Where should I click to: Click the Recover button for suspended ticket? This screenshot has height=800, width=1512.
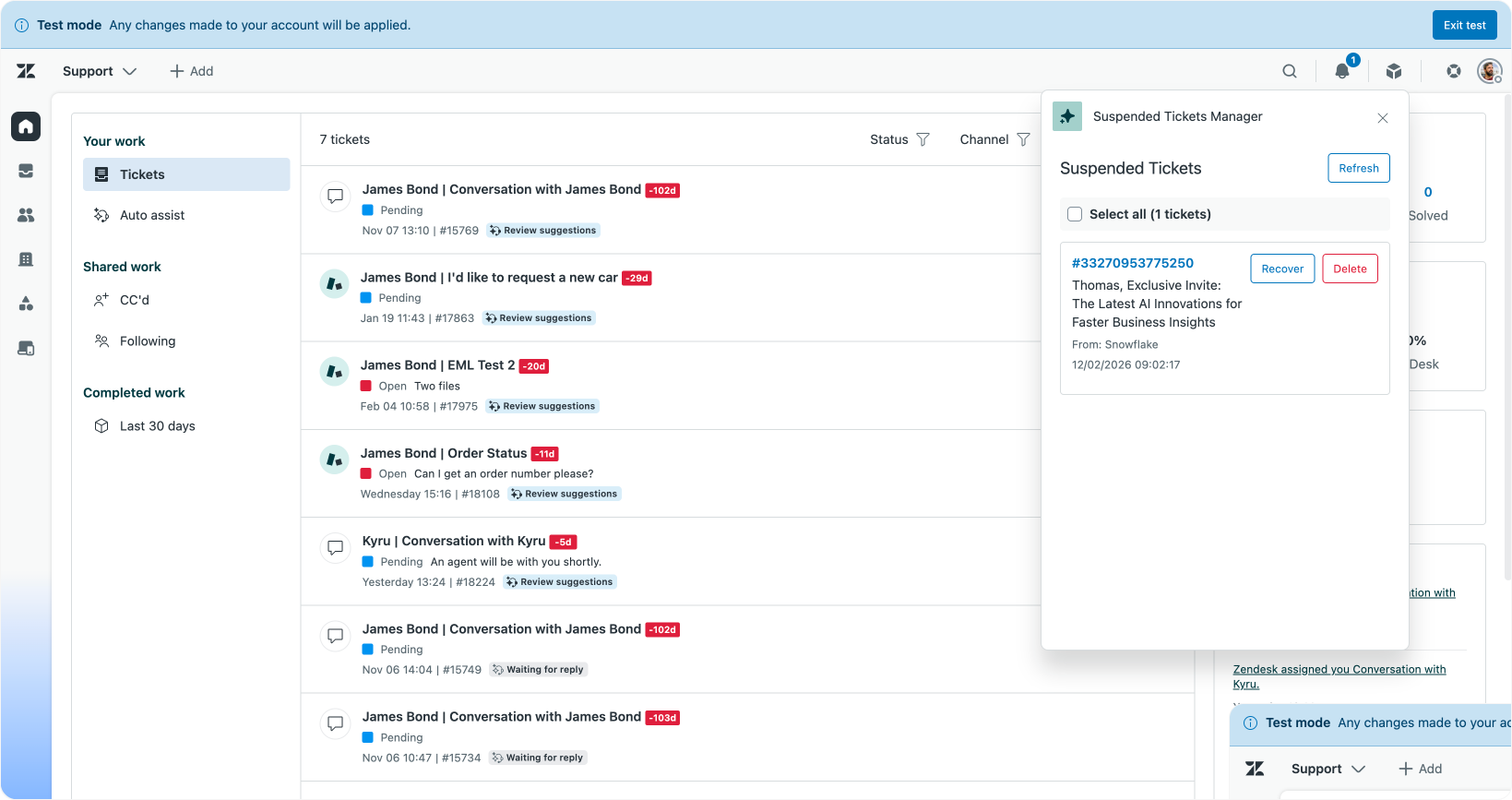1282,269
